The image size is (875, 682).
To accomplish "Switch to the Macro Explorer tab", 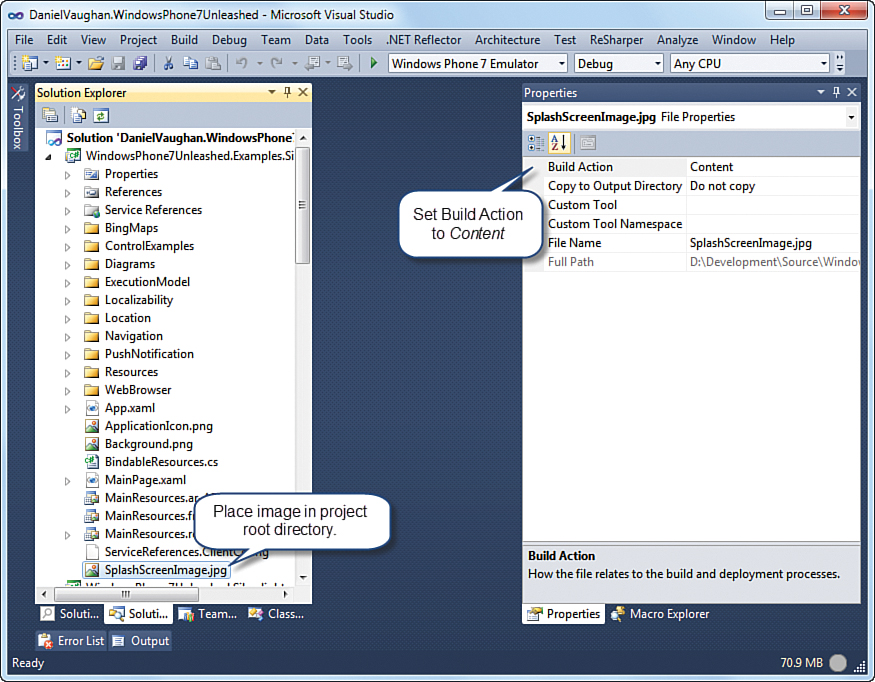I will (660, 614).
